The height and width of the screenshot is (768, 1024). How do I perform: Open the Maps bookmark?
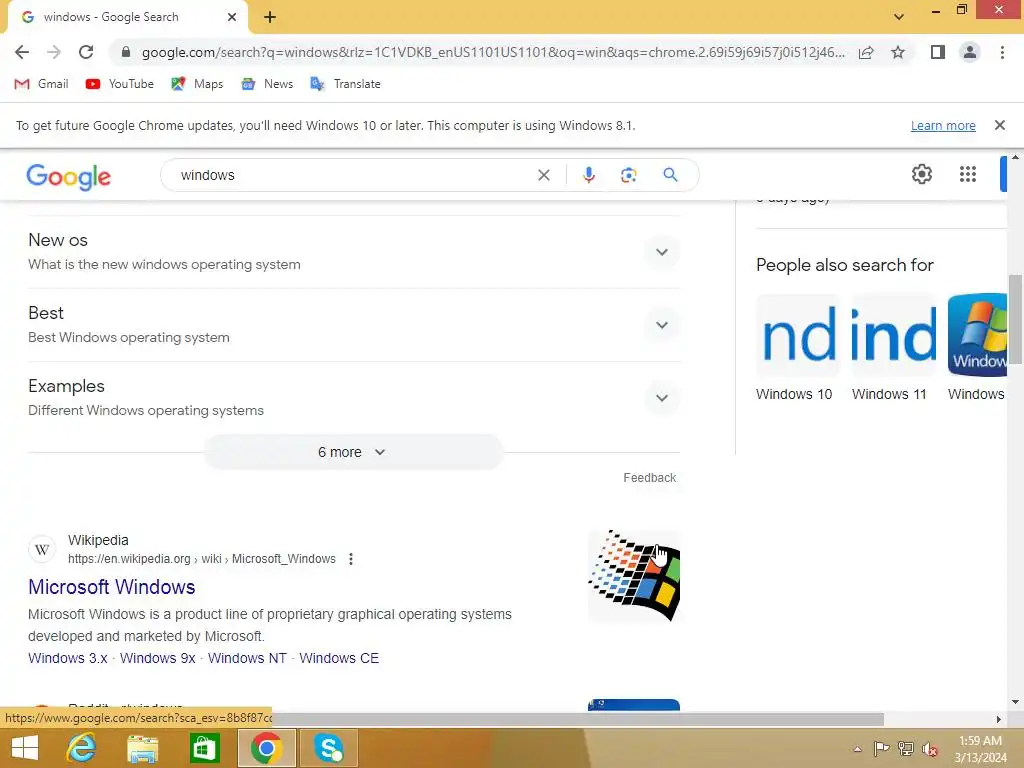(197, 84)
